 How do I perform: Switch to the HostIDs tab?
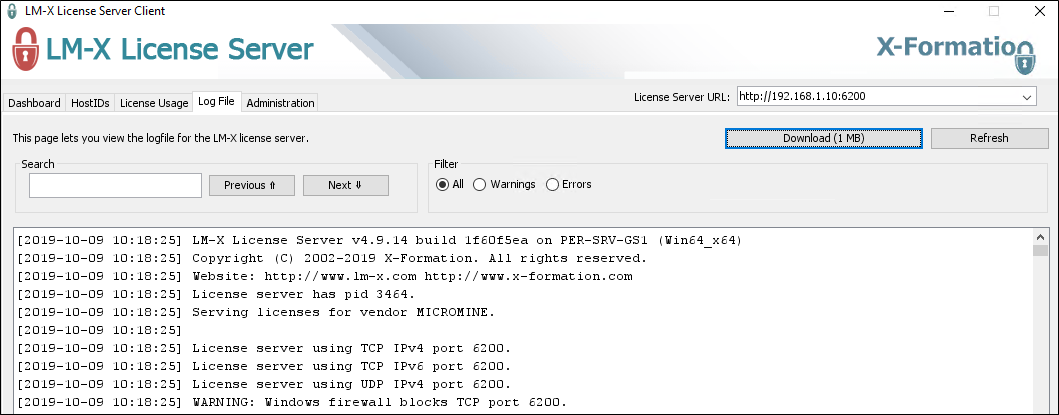90,103
